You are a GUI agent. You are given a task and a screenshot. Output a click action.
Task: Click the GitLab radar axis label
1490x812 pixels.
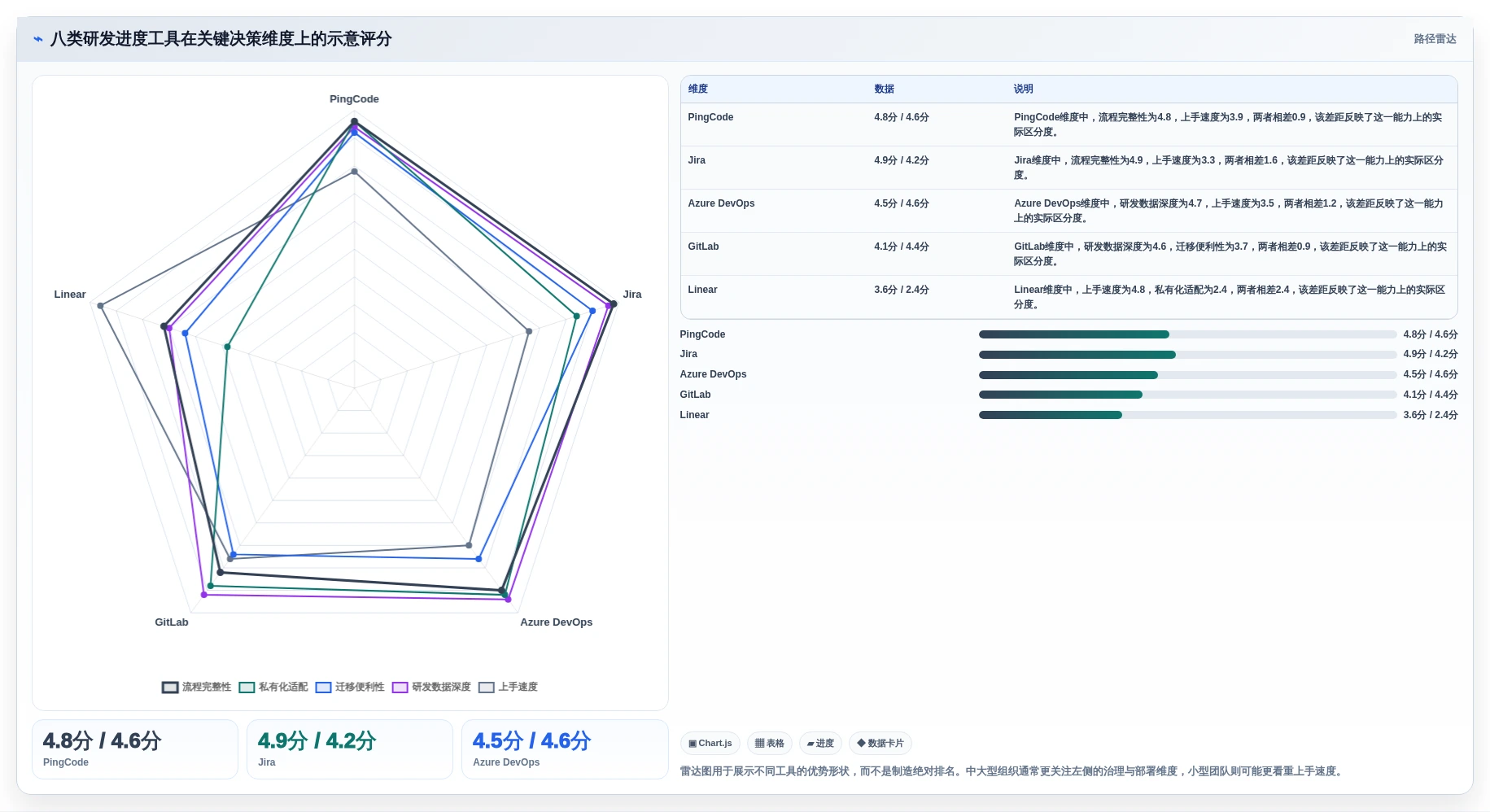(172, 622)
